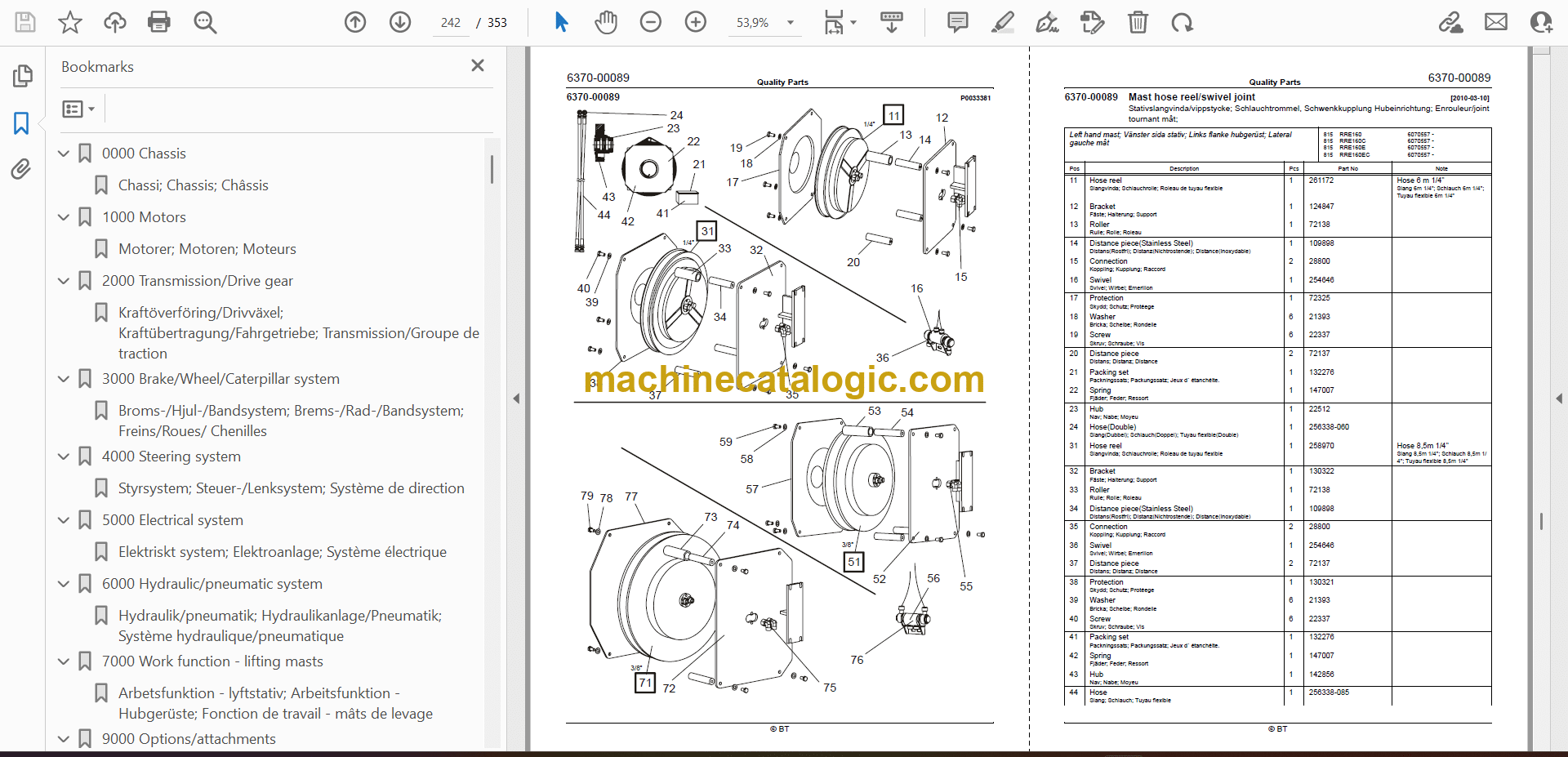
Task: Open the 4000 Steering system bookmark
Action: (x=171, y=456)
